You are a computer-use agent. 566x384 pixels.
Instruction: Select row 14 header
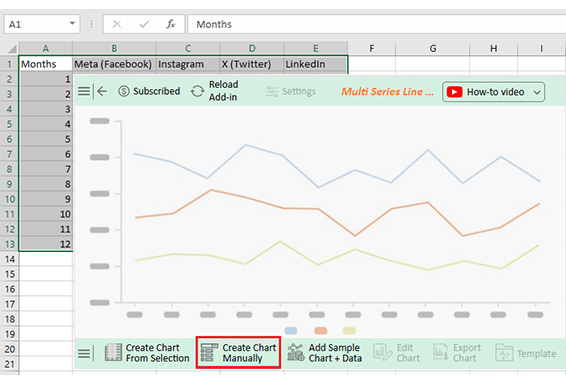(x=9, y=259)
